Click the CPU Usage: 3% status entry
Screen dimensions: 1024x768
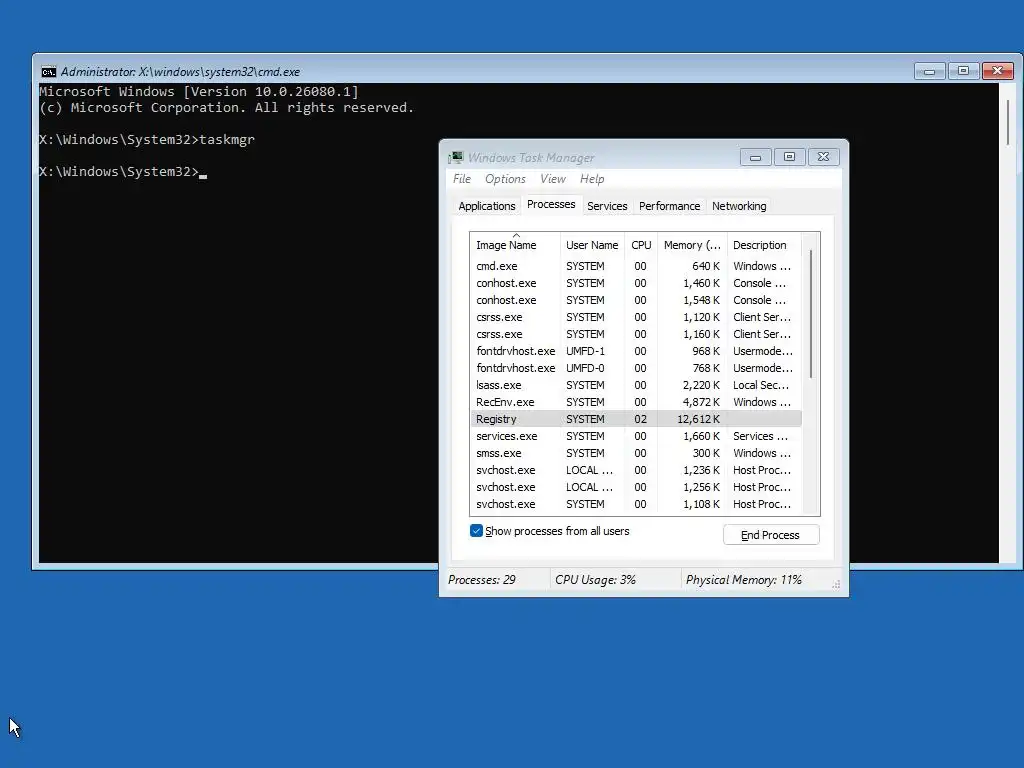(x=595, y=580)
